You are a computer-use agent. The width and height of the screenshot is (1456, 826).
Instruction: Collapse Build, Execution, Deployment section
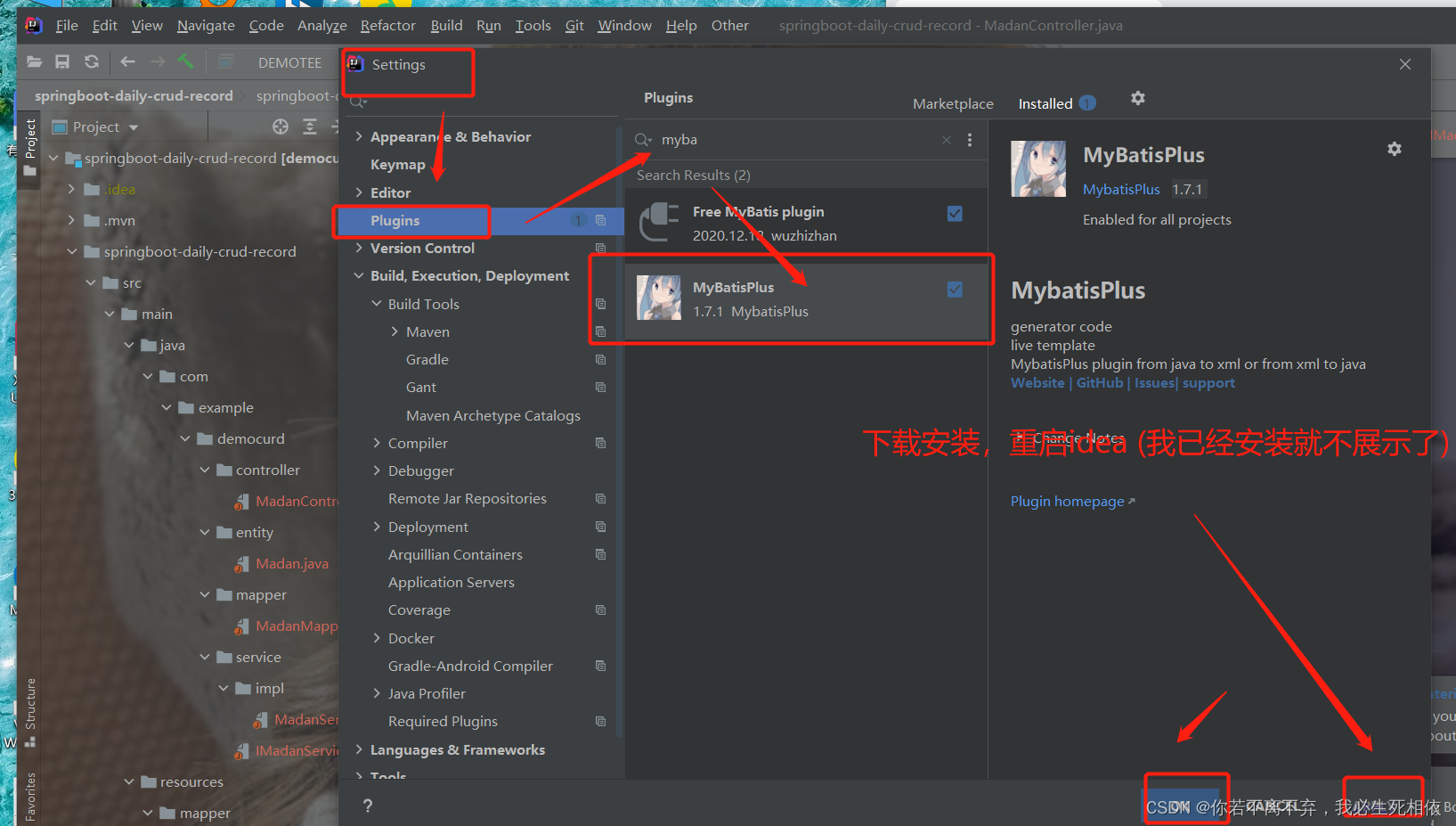[x=359, y=276]
